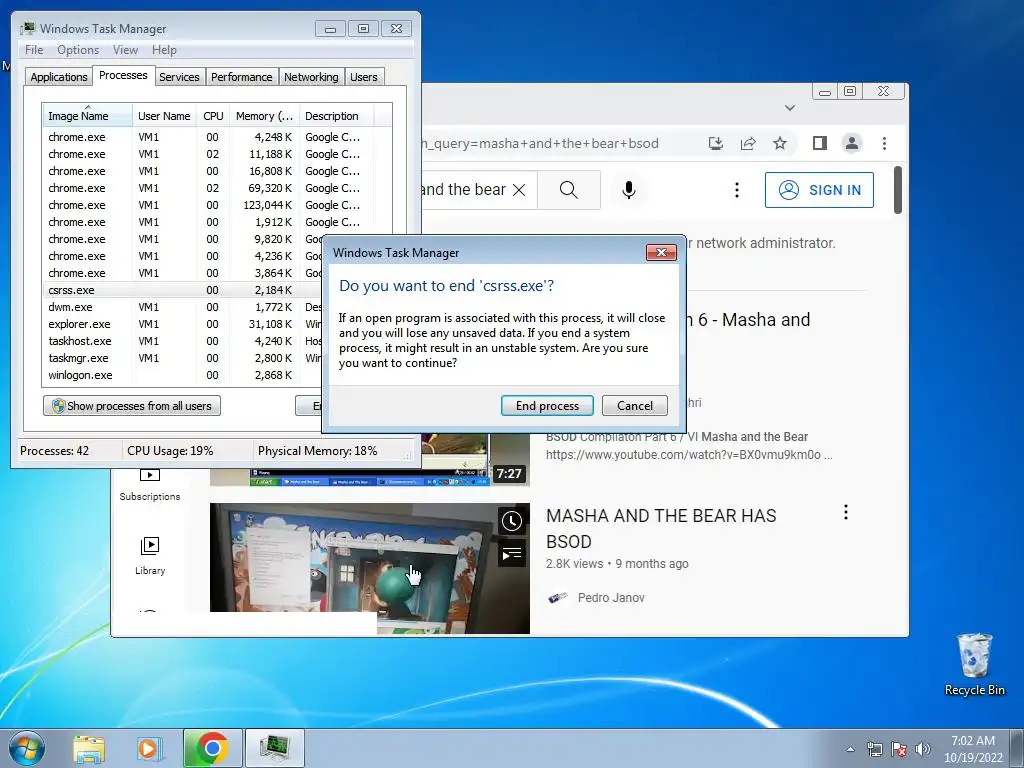Switch to Chrome from the taskbar
Image resolution: width=1024 pixels, height=768 pixels.
[x=212, y=748]
